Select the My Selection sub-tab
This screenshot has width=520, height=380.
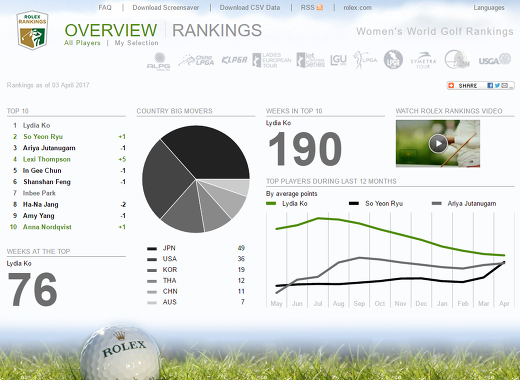[x=136, y=43]
